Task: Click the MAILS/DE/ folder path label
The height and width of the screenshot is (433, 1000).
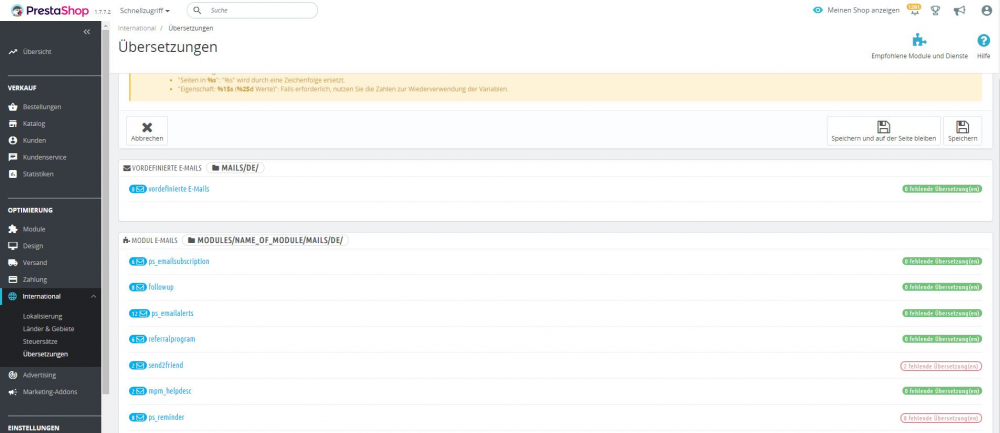Action: pos(235,168)
